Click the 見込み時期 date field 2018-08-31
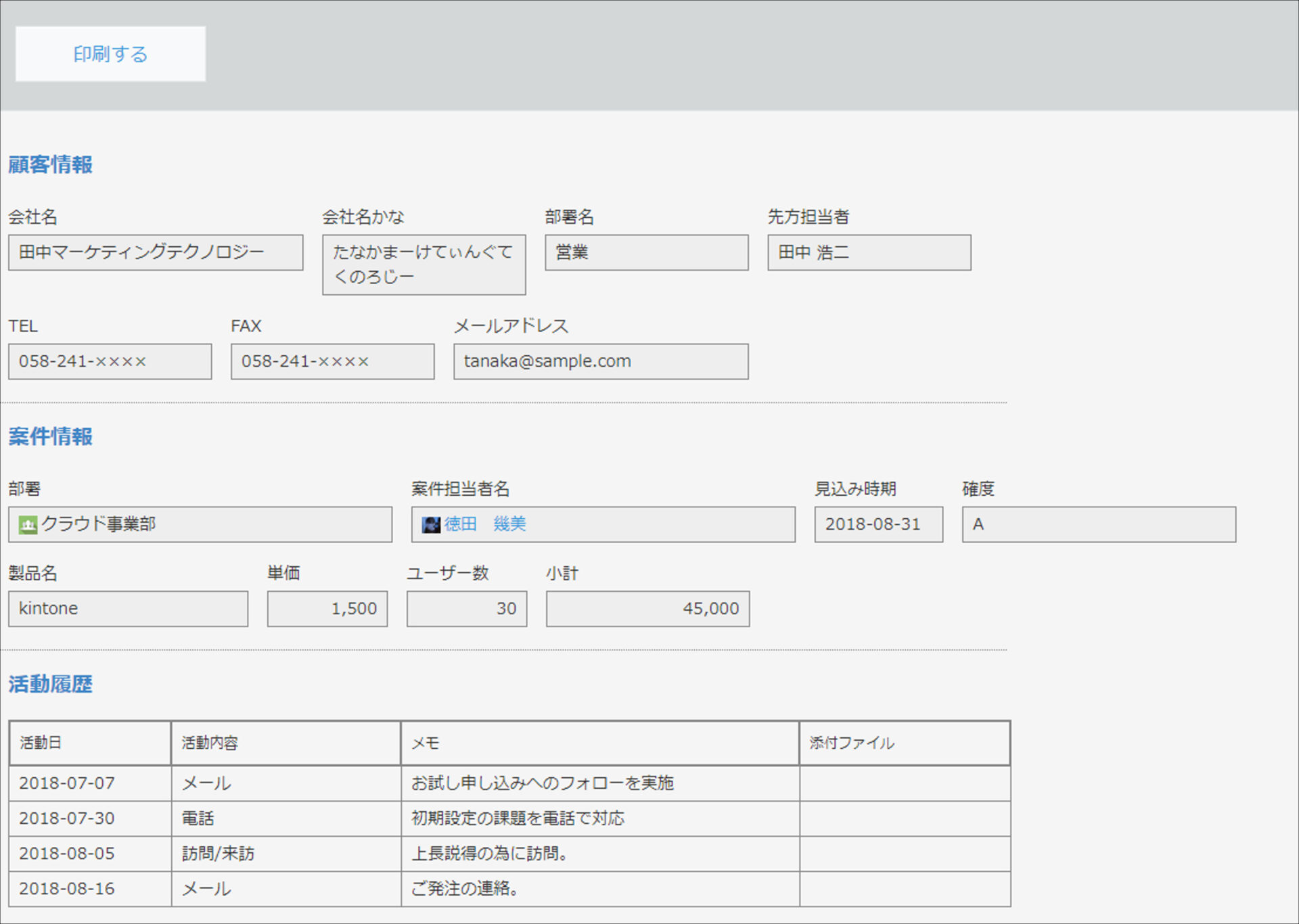1299x924 pixels. tap(879, 525)
